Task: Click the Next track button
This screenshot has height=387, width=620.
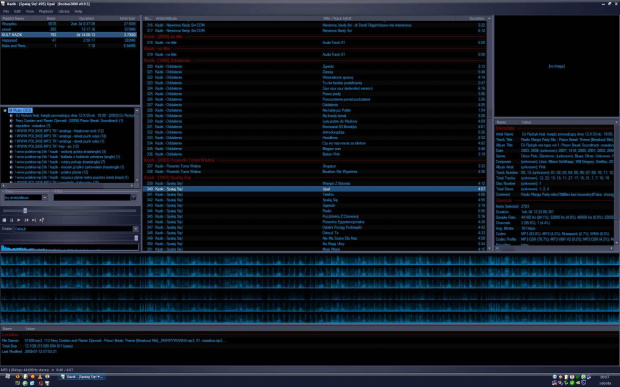Action: [34, 220]
